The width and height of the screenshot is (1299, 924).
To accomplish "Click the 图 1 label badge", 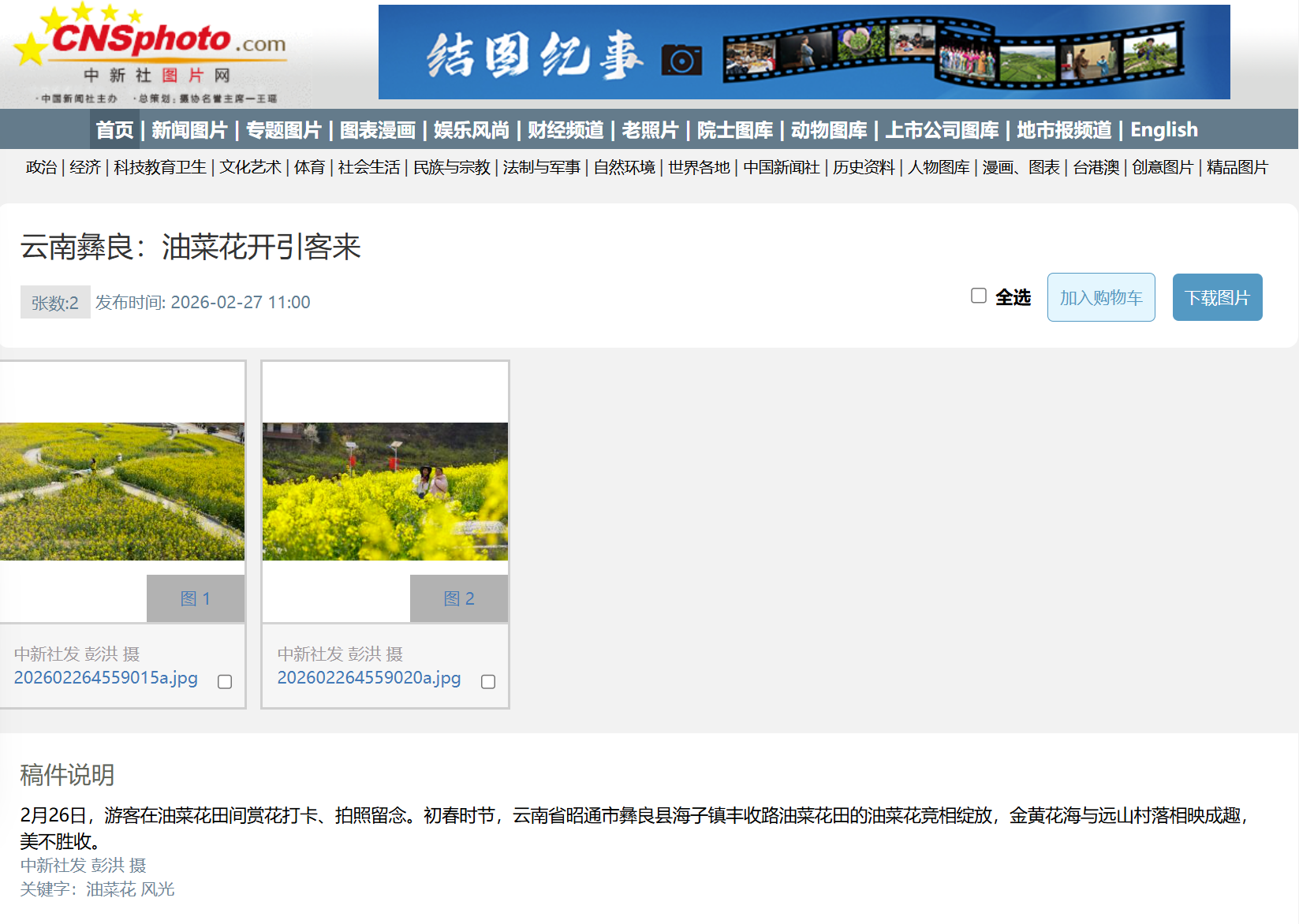I will [x=196, y=598].
